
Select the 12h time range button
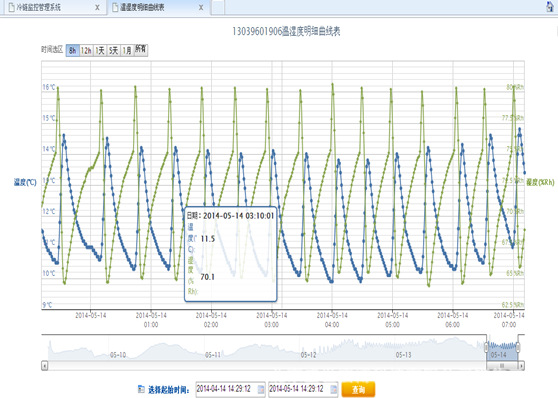pos(86,50)
